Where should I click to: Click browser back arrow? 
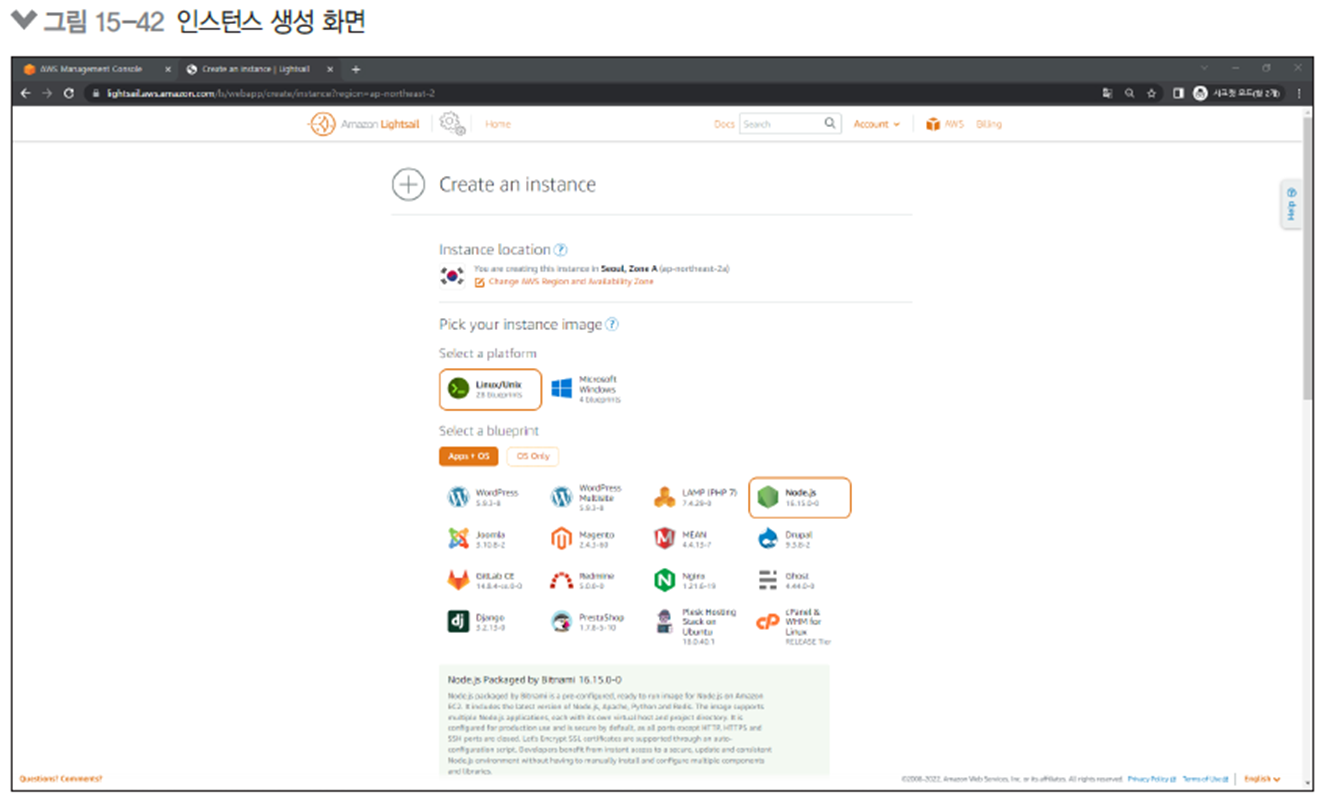point(26,93)
